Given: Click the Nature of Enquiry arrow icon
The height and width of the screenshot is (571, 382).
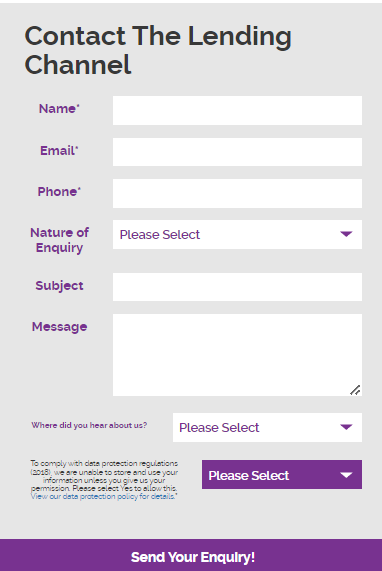Looking at the screenshot, I should click(346, 234).
